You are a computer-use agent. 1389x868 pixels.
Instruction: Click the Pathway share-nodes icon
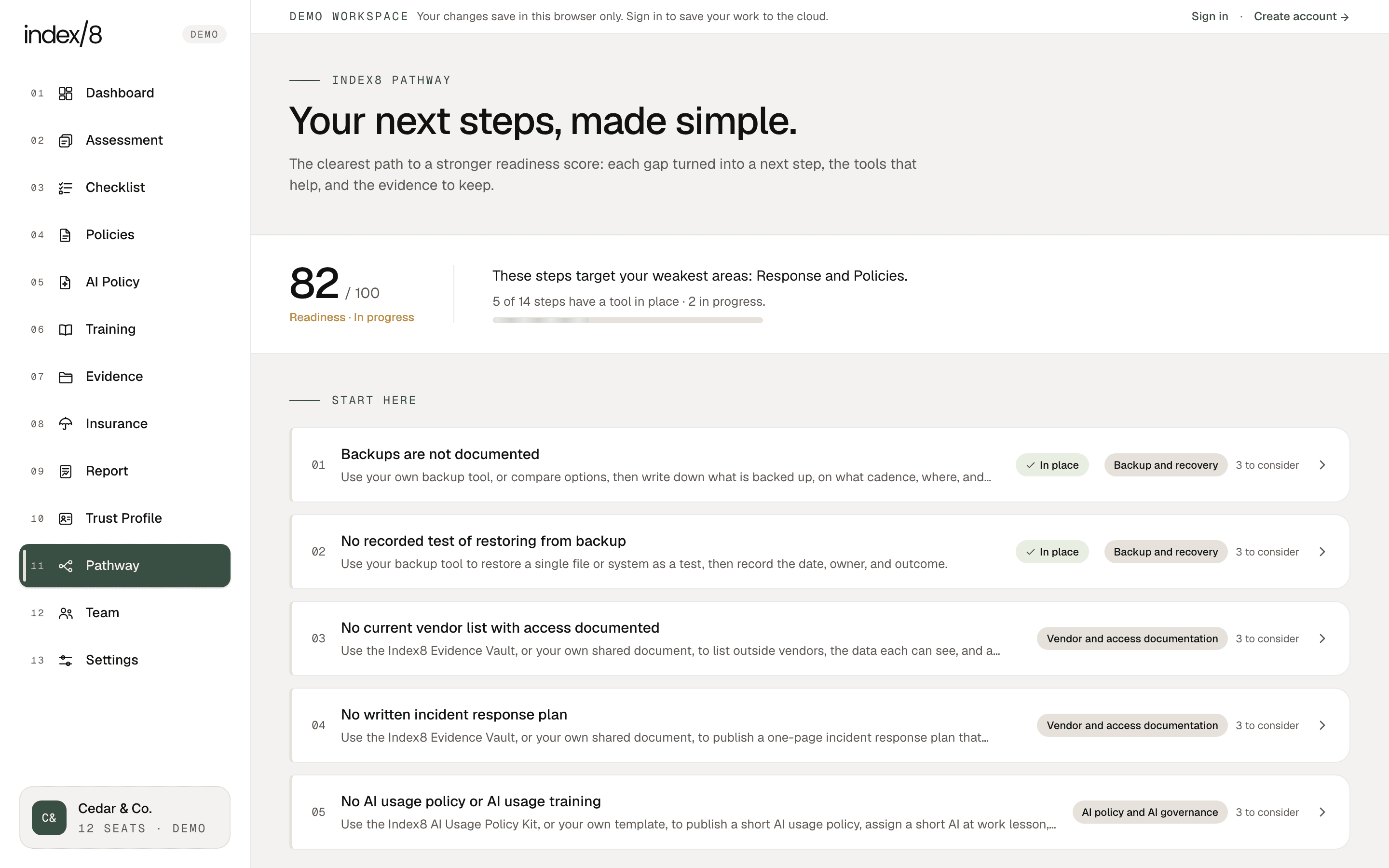(x=66, y=566)
